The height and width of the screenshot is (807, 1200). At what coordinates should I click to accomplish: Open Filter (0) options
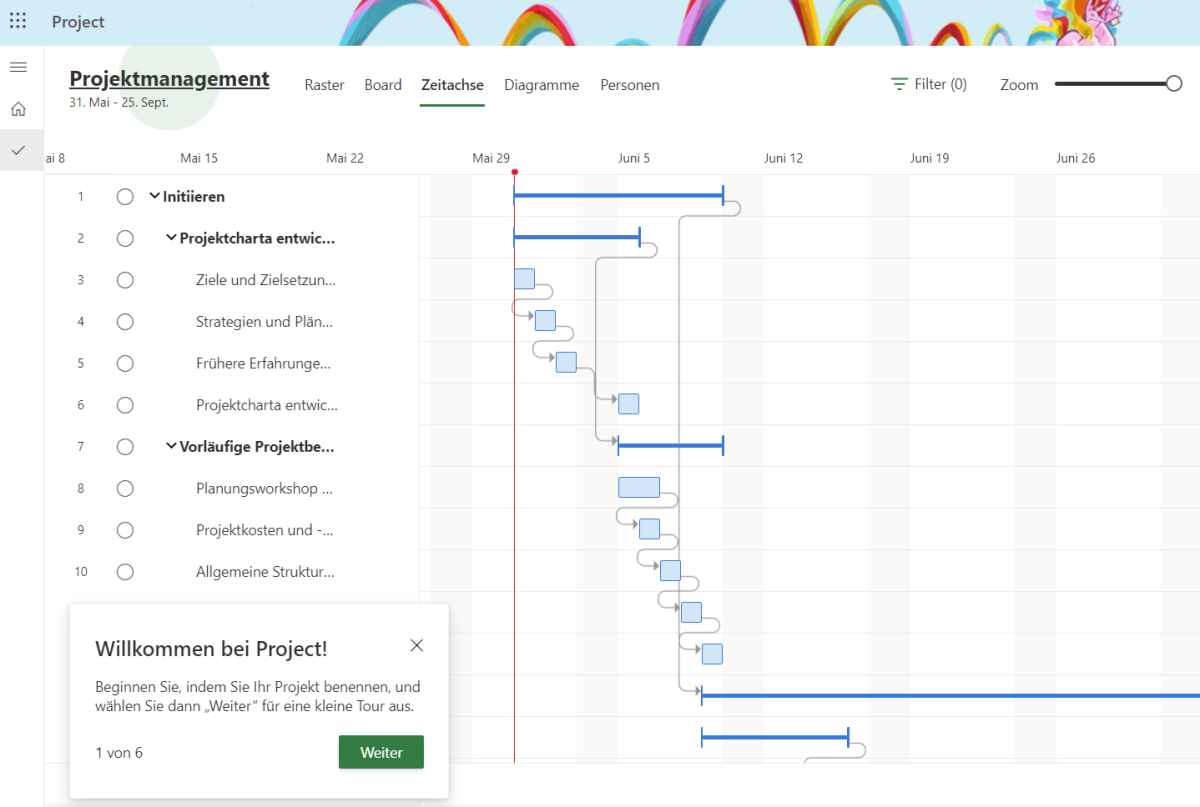929,85
